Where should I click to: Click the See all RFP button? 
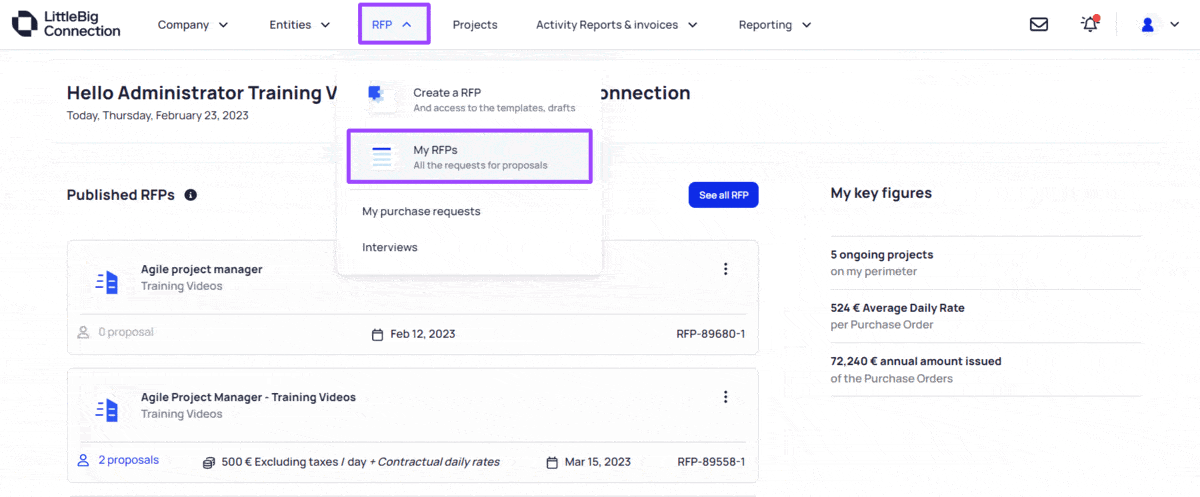[724, 195]
